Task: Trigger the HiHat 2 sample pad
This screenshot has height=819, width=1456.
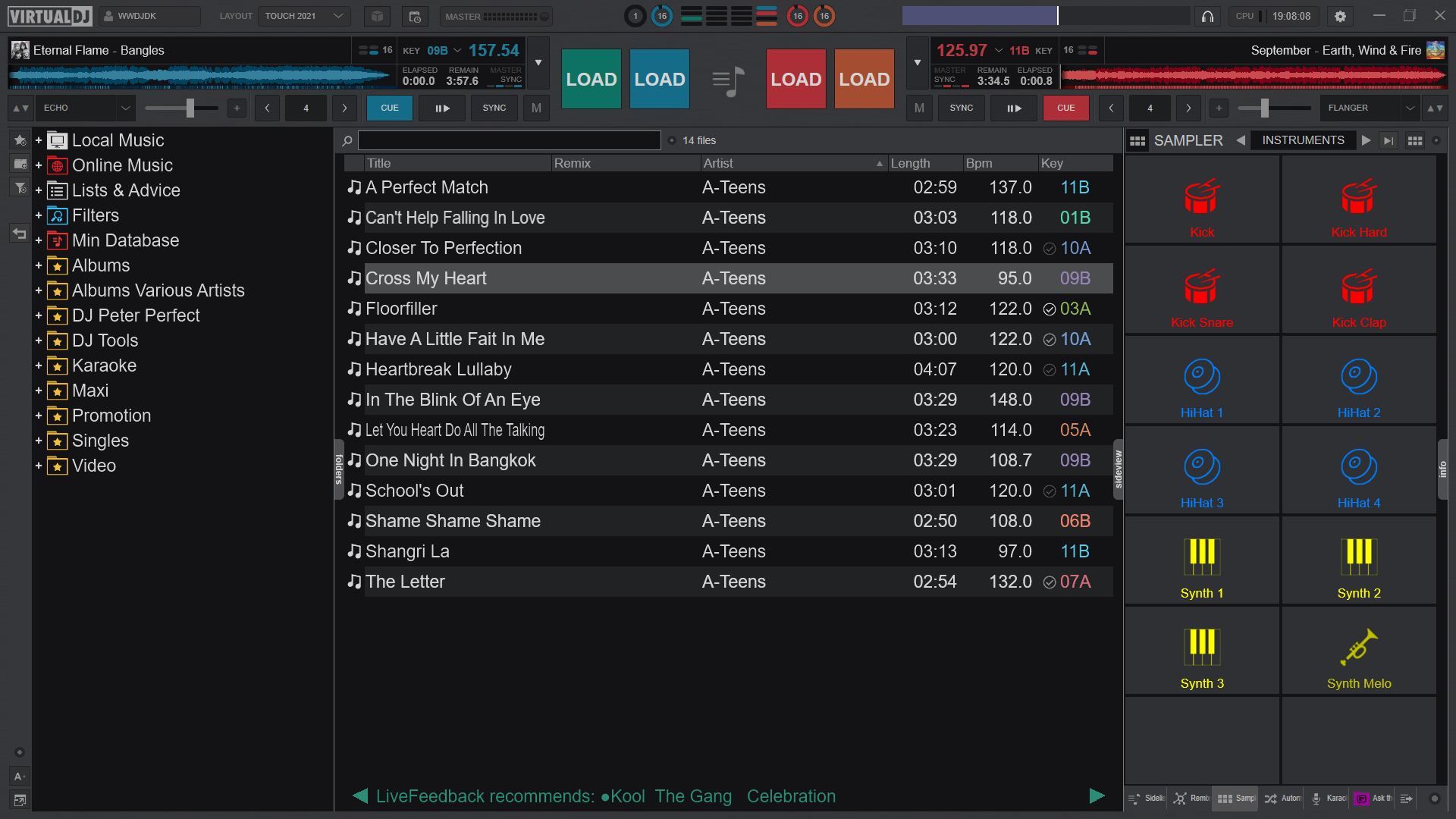Action: 1359,380
